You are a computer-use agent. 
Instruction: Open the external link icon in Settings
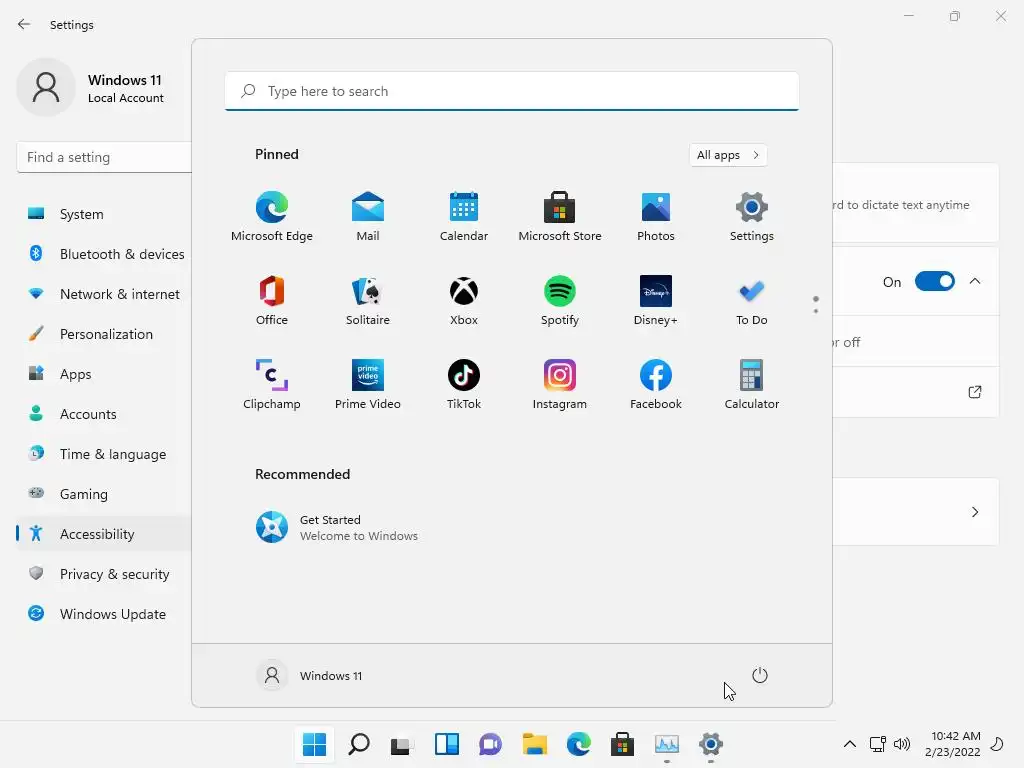[975, 392]
